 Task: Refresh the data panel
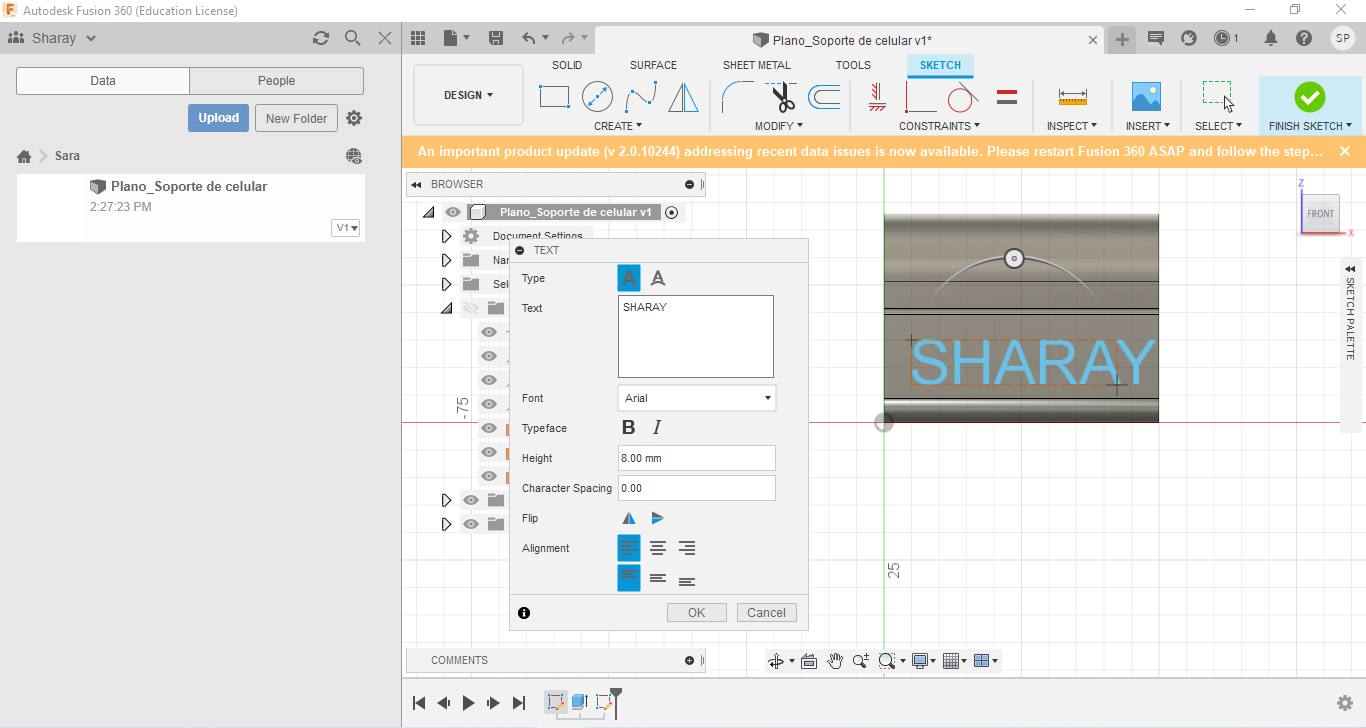pos(320,38)
